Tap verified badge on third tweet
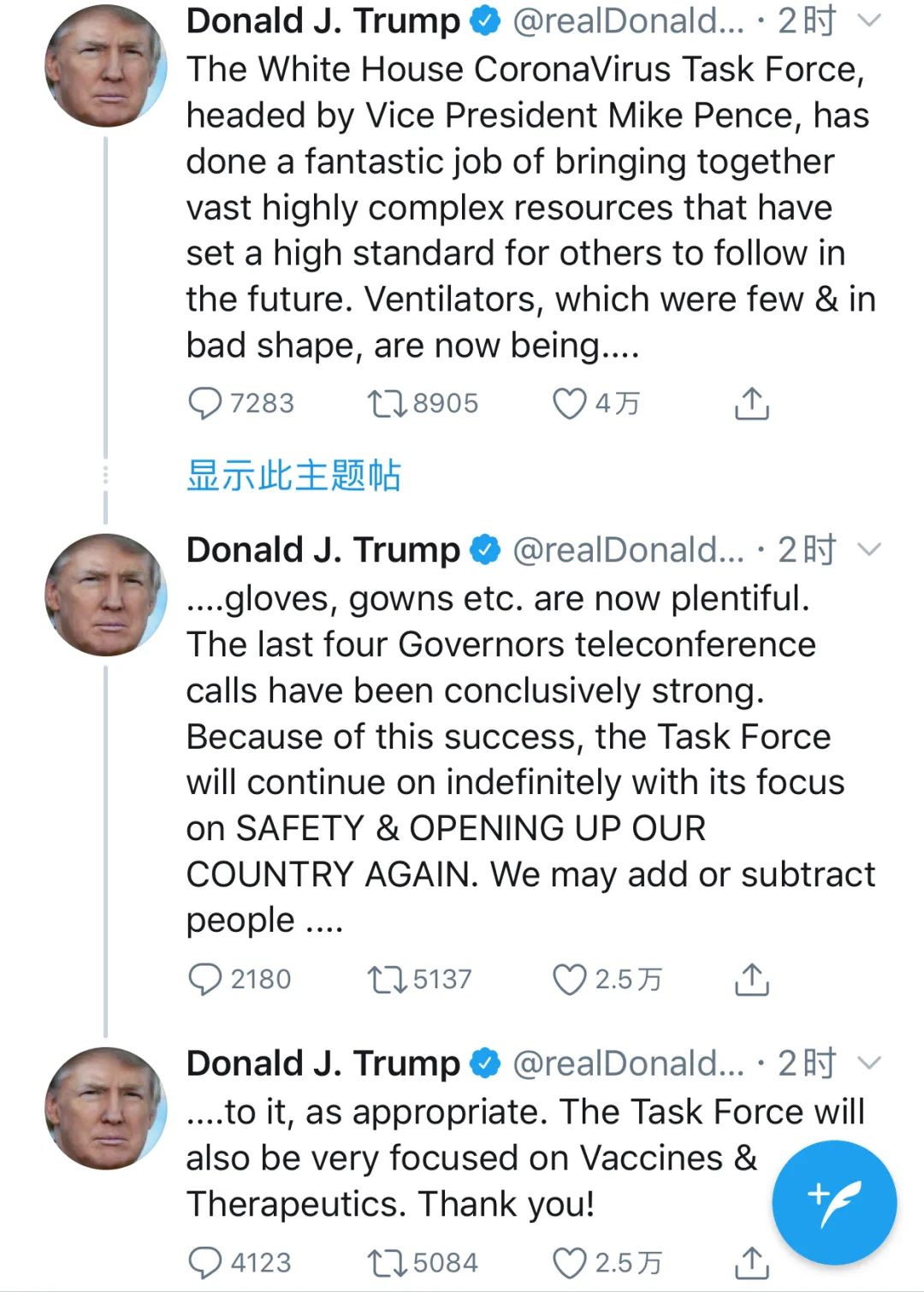This screenshot has height=1292, width=924. (486, 1063)
